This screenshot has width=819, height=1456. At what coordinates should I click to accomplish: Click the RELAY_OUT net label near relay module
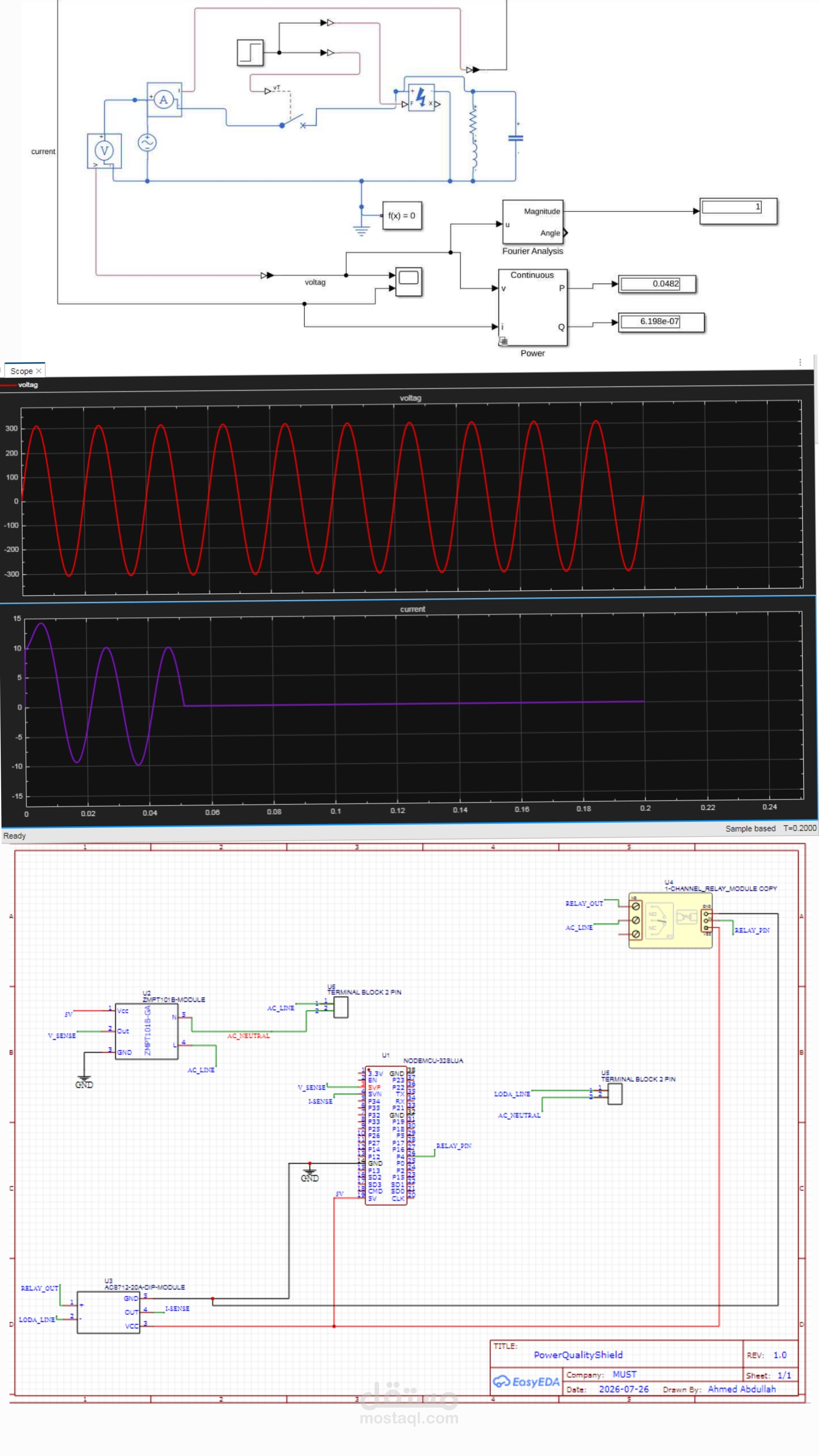point(584,903)
